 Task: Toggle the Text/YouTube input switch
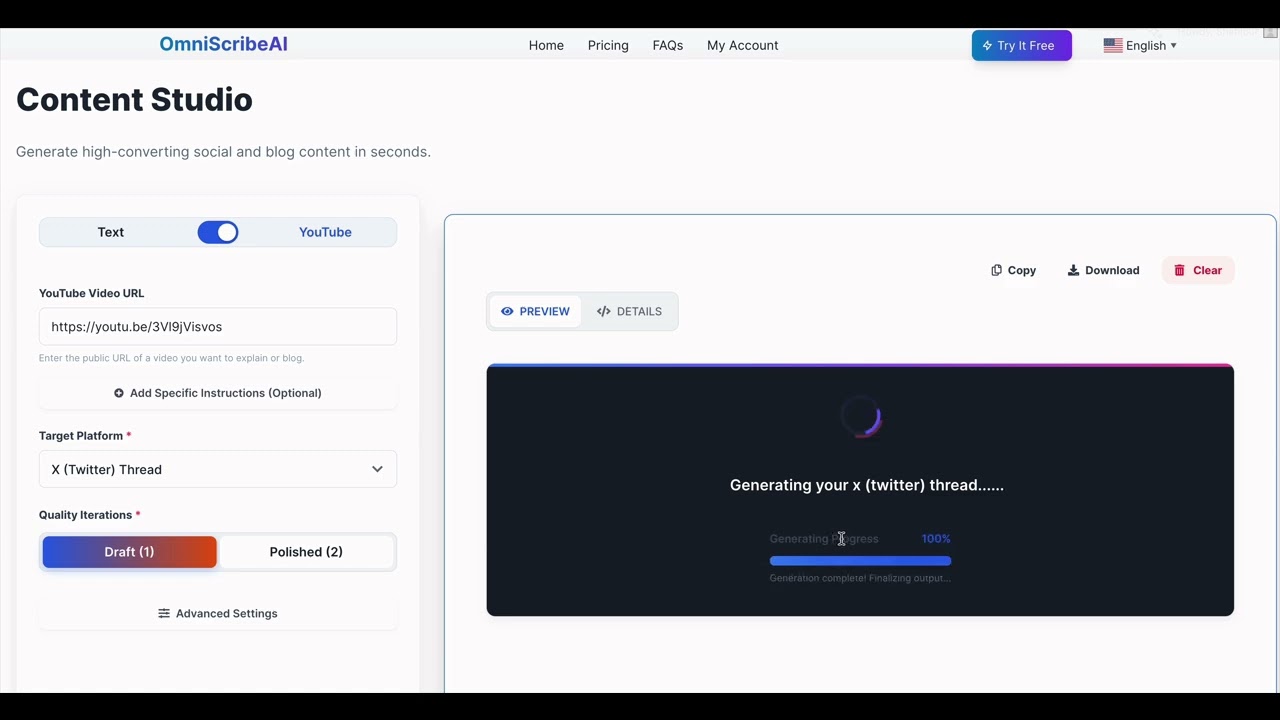click(x=218, y=232)
